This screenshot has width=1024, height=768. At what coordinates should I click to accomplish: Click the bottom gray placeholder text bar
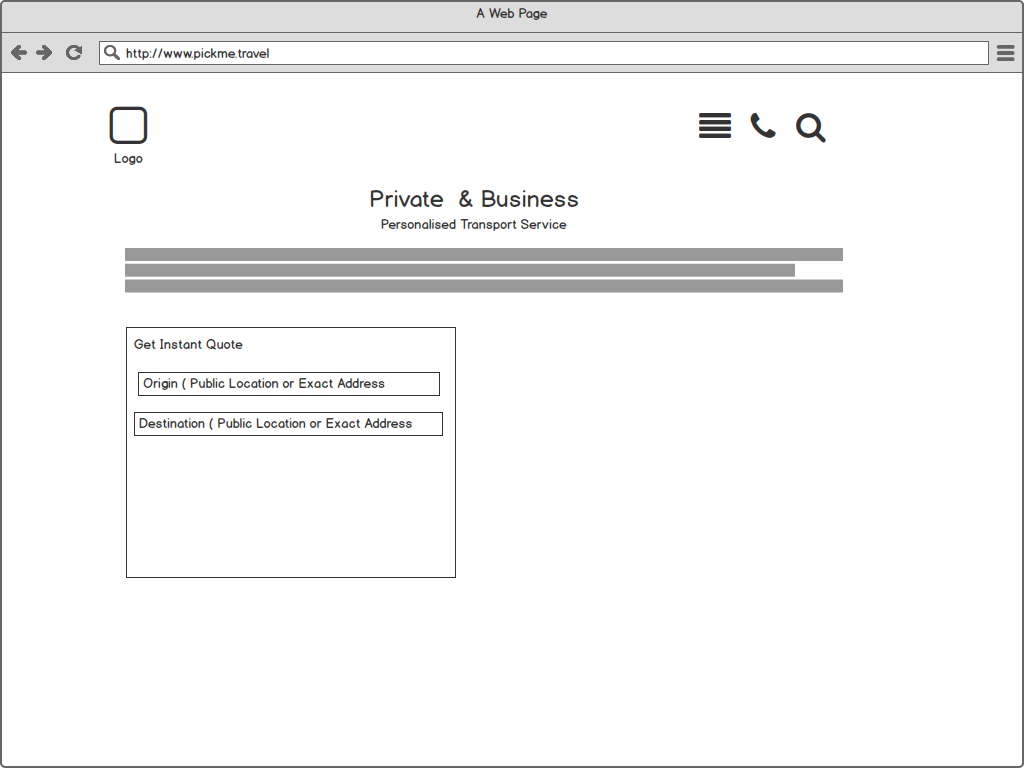[x=483, y=286]
